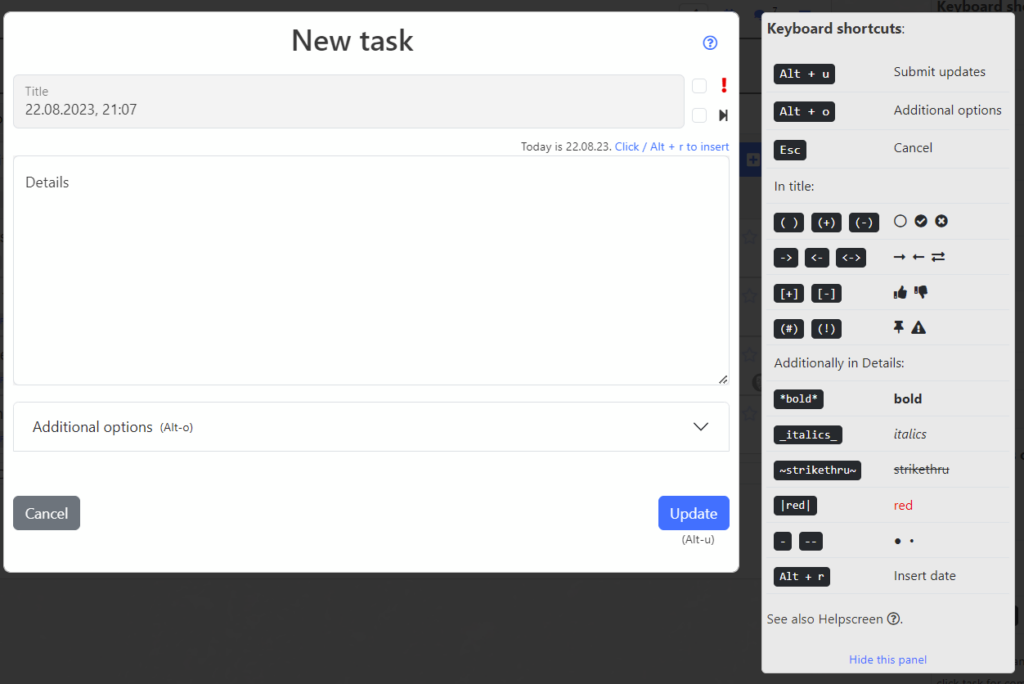Expand the Additional options section

(370, 427)
